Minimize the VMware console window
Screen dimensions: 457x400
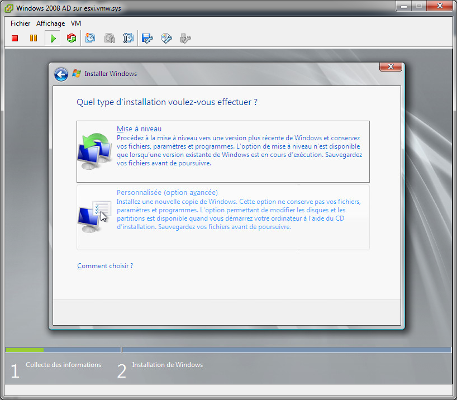click(x=404, y=6)
